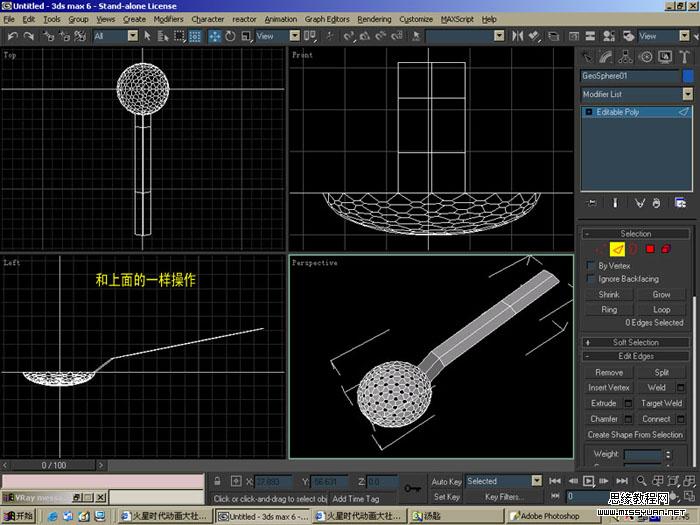This screenshot has width=700, height=525.
Task: Toggle Show End Result icon in stack
Action: pos(615,203)
